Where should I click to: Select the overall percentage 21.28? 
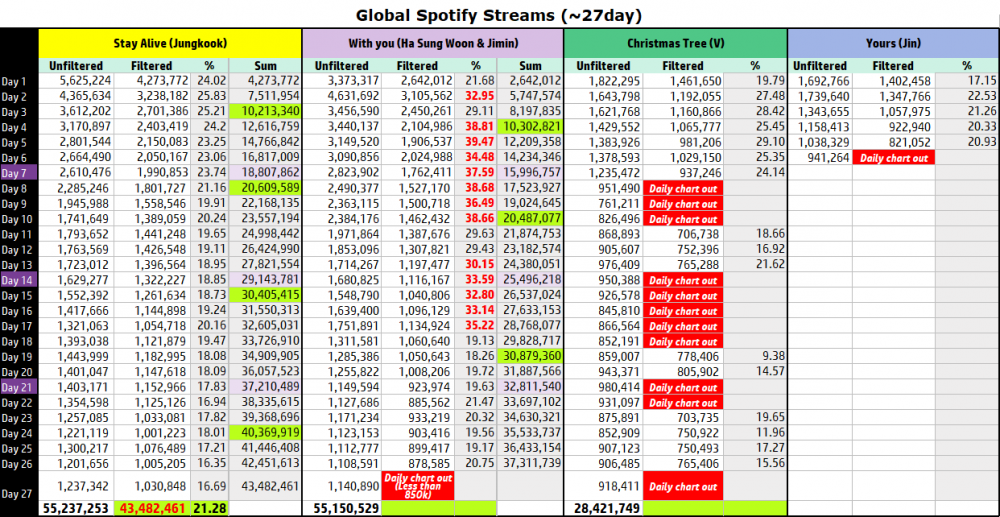pos(210,509)
